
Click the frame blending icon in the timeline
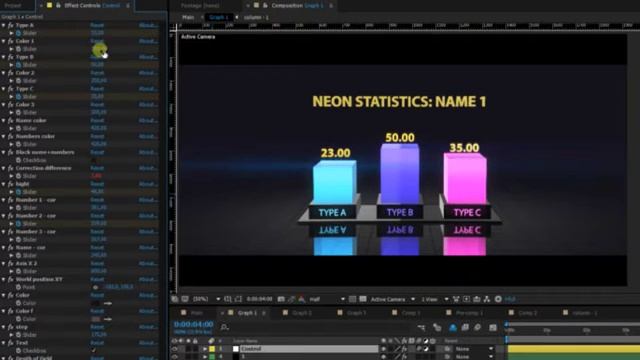(x=465, y=327)
